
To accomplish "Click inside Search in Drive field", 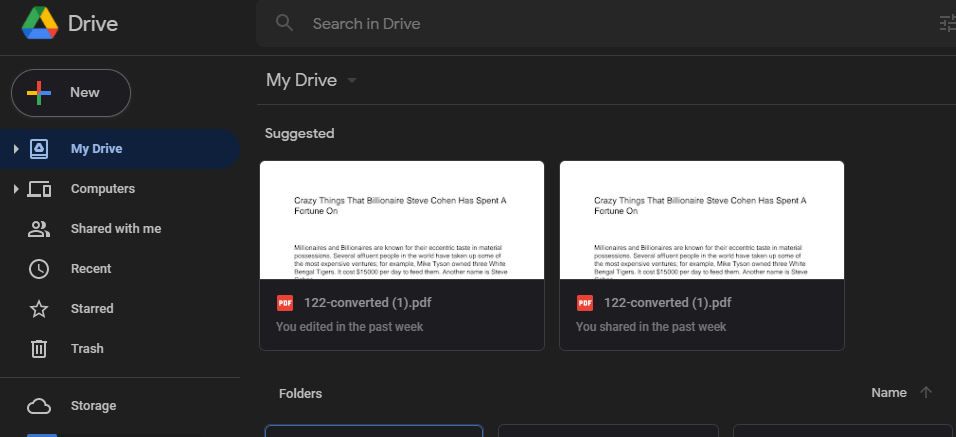I will coord(606,24).
